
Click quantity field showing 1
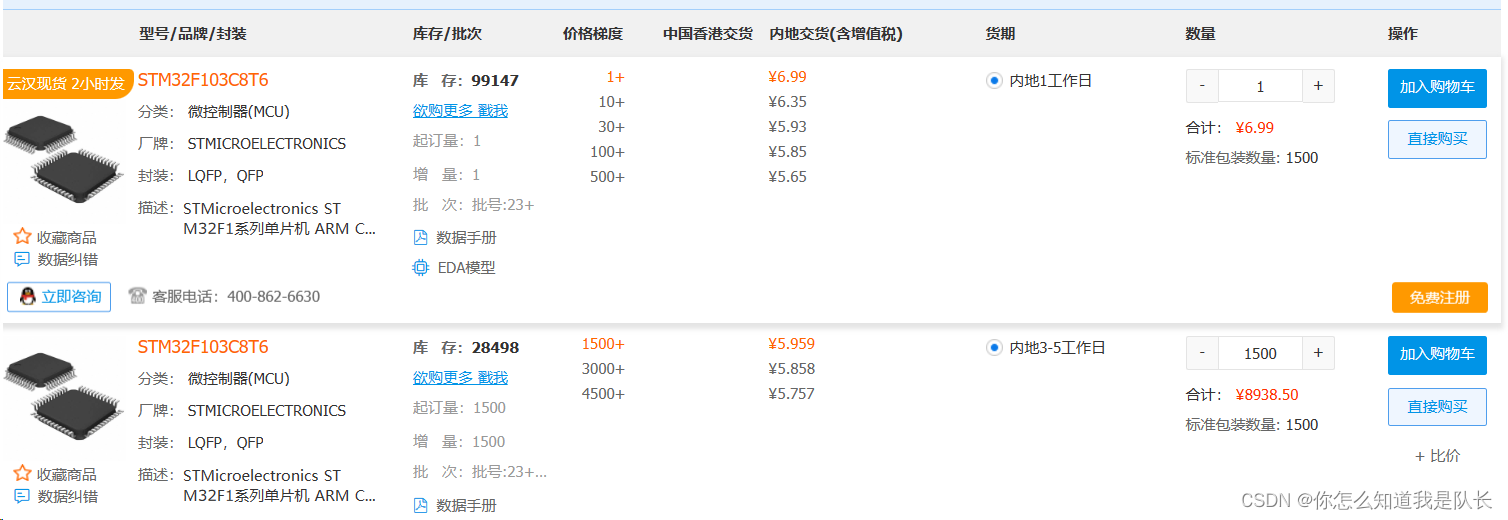click(1260, 86)
